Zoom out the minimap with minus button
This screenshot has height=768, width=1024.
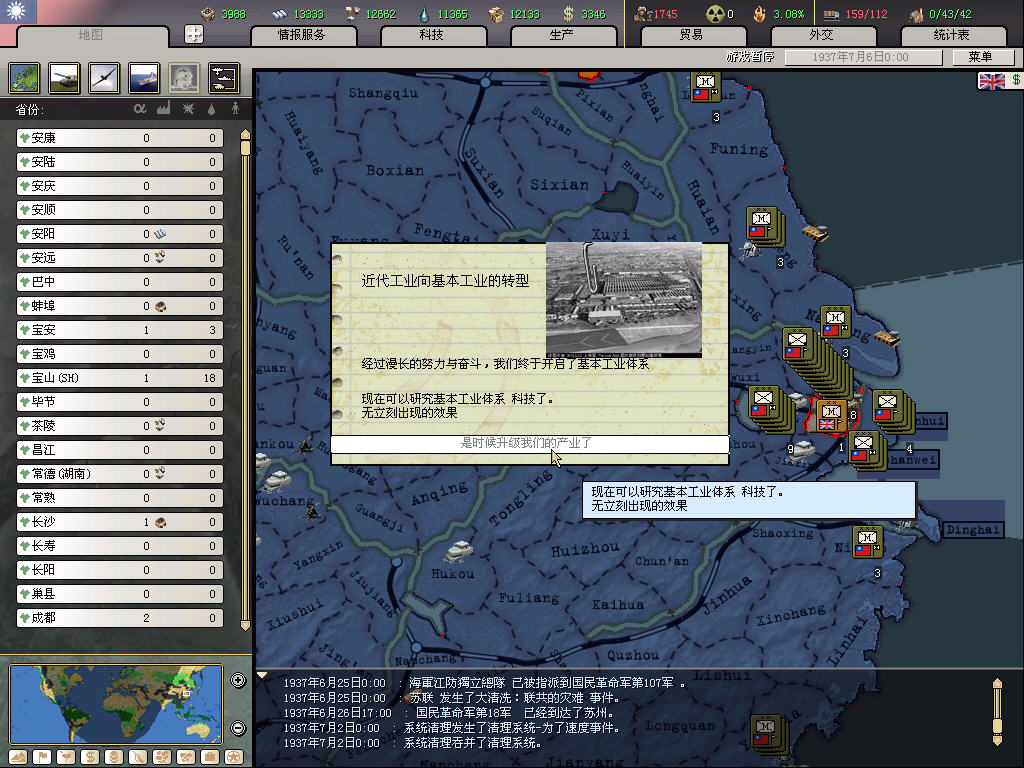(x=238, y=728)
